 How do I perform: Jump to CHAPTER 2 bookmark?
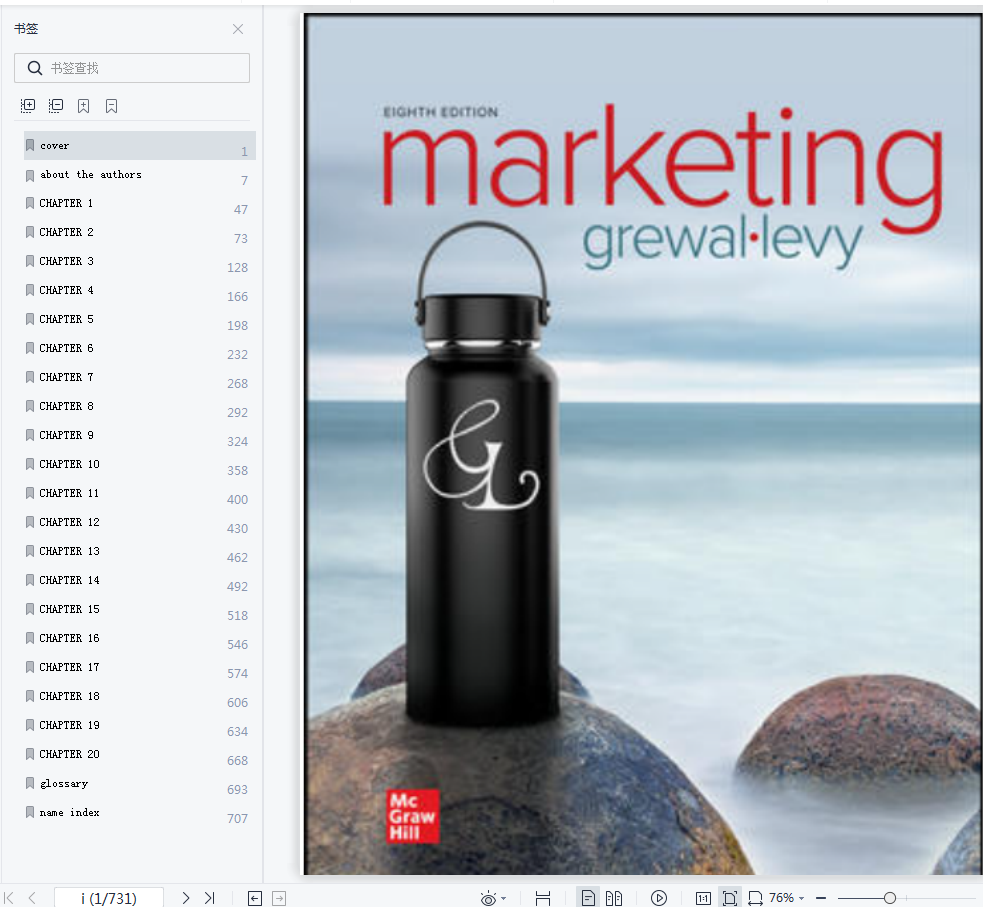tap(140, 233)
